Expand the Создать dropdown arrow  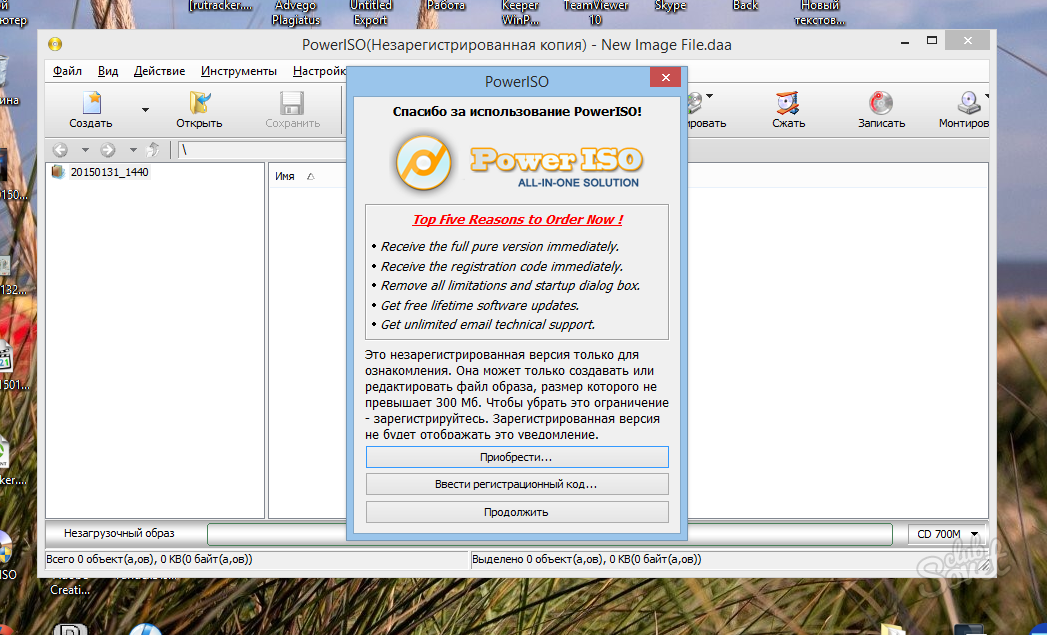tap(145, 110)
